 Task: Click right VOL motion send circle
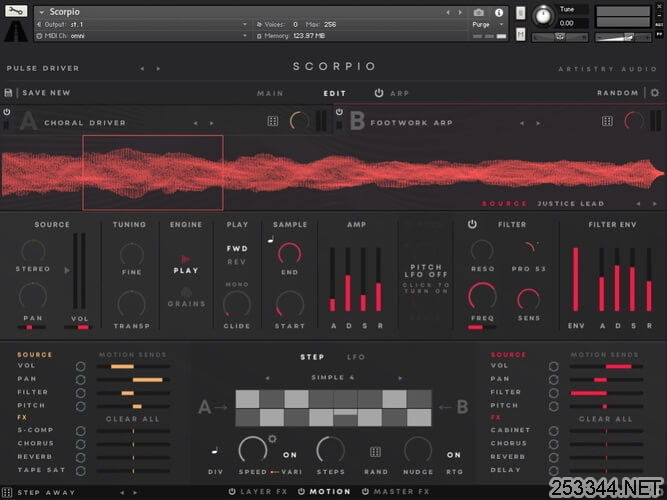click(x=553, y=366)
